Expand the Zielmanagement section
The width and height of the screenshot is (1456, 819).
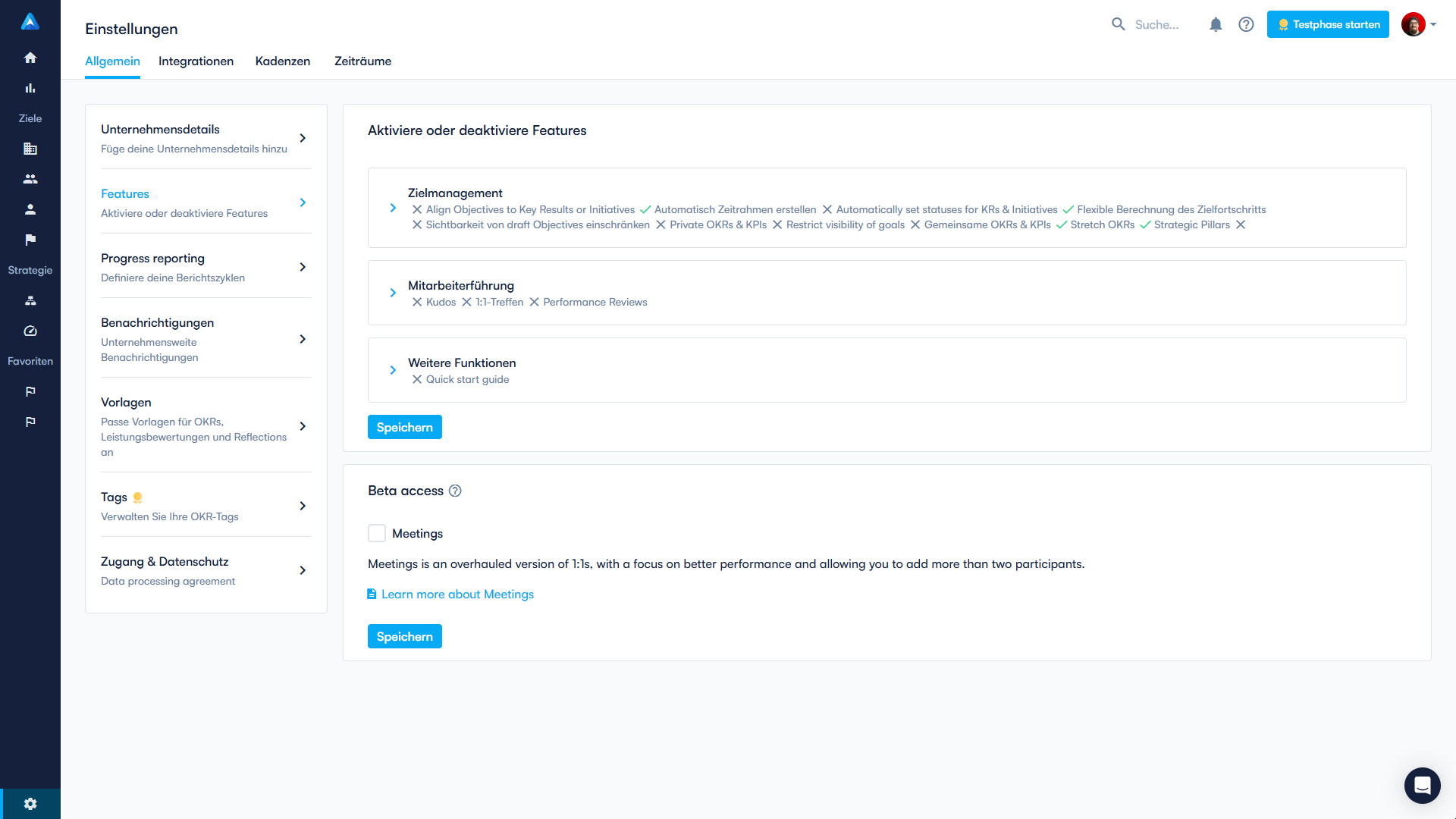393,208
